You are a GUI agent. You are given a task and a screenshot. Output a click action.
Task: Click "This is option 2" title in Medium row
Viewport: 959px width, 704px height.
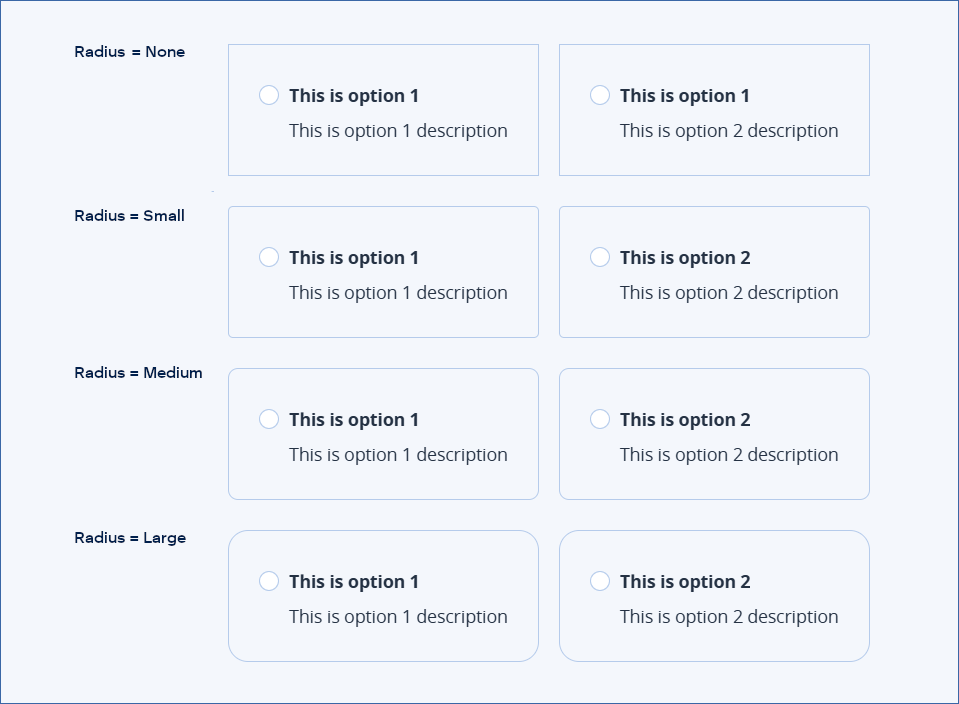pyautogui.click(x=685, y=420)
